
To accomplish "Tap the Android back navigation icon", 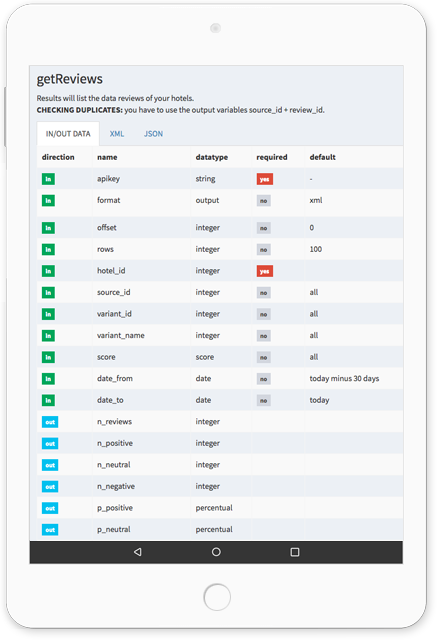I will click(138, 552).
